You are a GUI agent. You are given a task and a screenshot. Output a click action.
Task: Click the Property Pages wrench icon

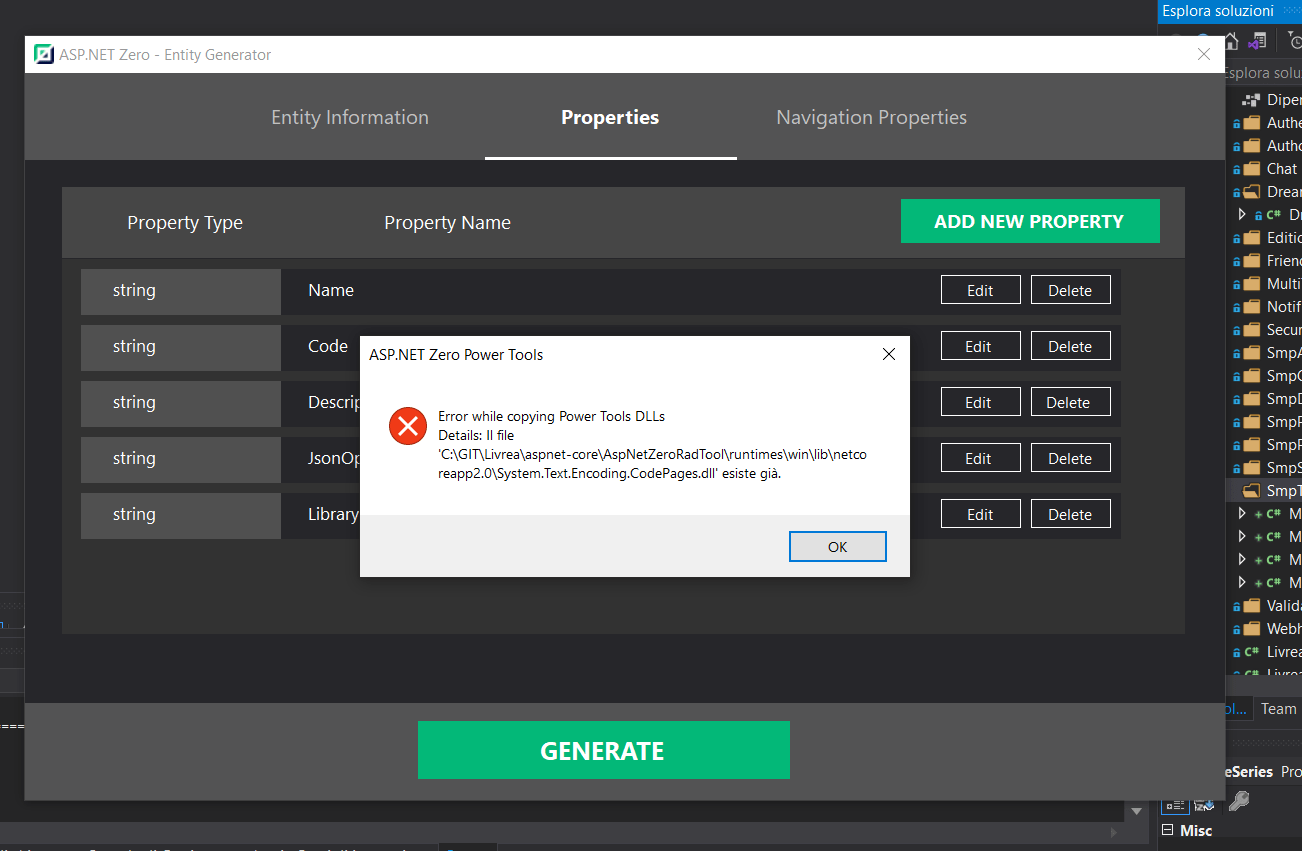(1238, 802)
